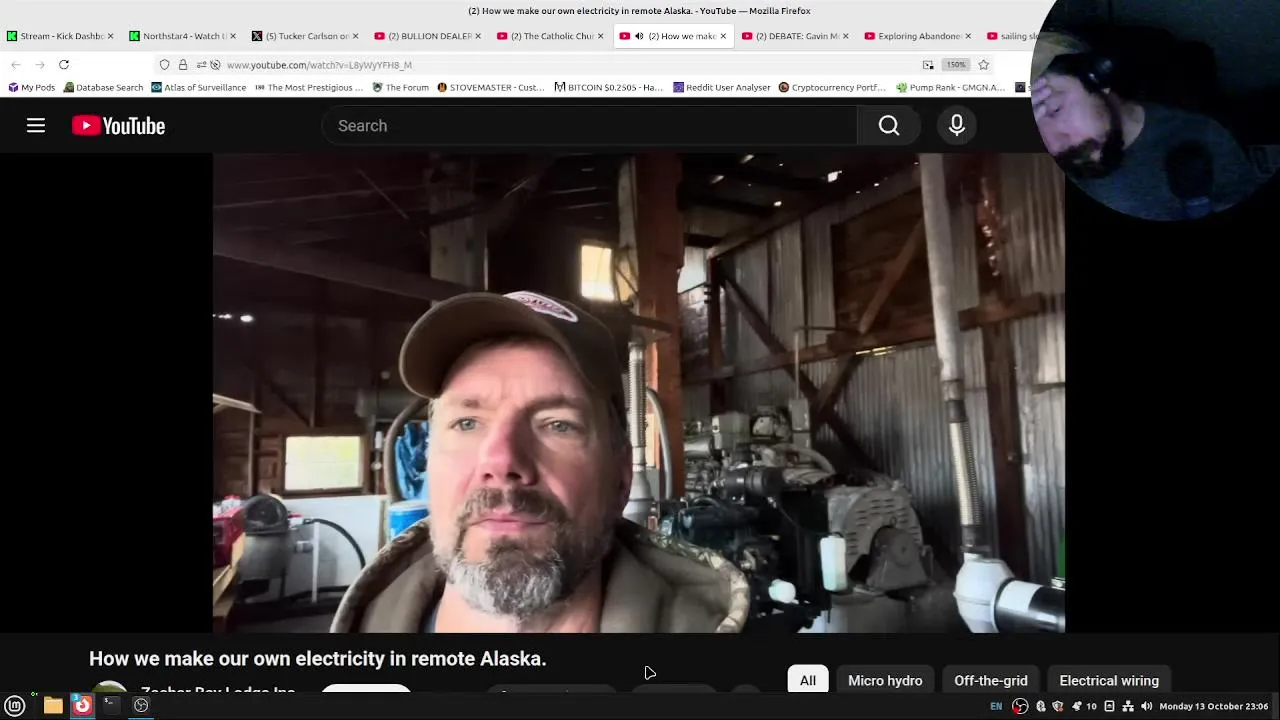This screenshot has width=1280, height=720.
Task: Open the Linux Mint start menu
Action: (x=15, y=706)
